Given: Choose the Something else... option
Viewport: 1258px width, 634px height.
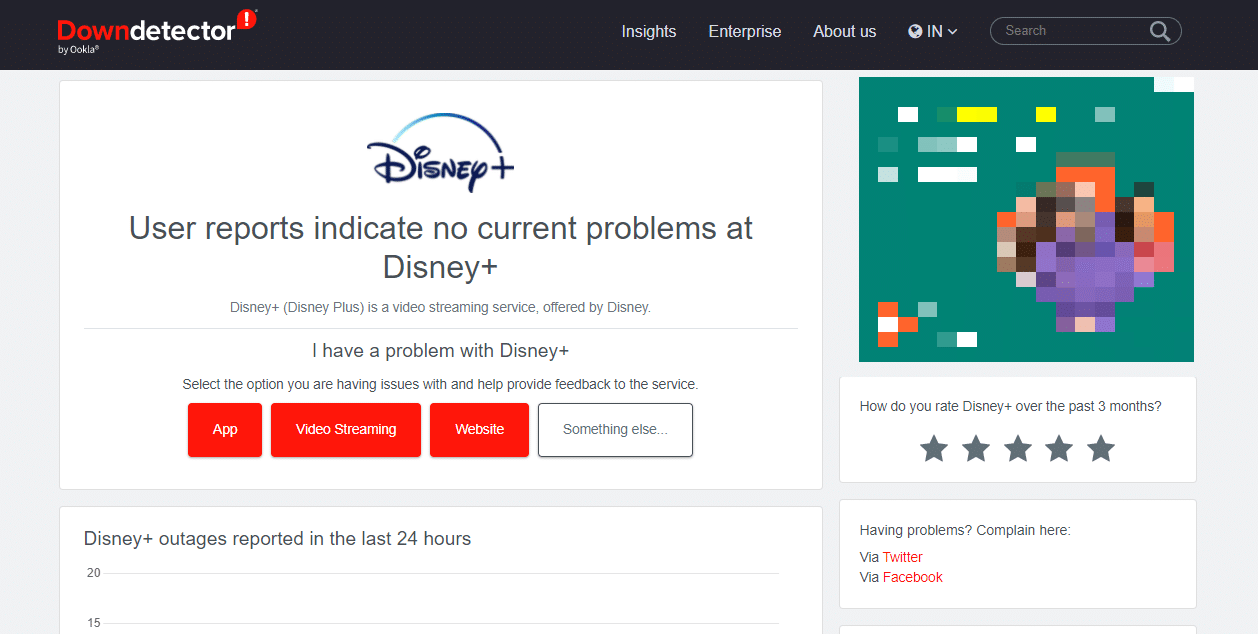Looking at the screenshot, I should [x=615, y=430].
